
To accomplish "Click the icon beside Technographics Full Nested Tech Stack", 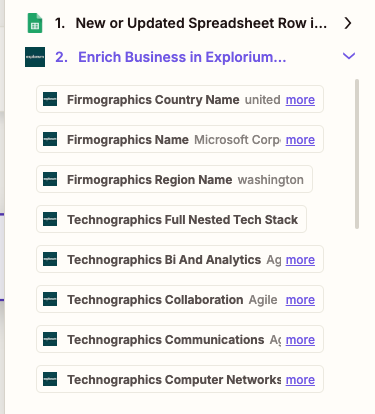I will tap(50, 219).
